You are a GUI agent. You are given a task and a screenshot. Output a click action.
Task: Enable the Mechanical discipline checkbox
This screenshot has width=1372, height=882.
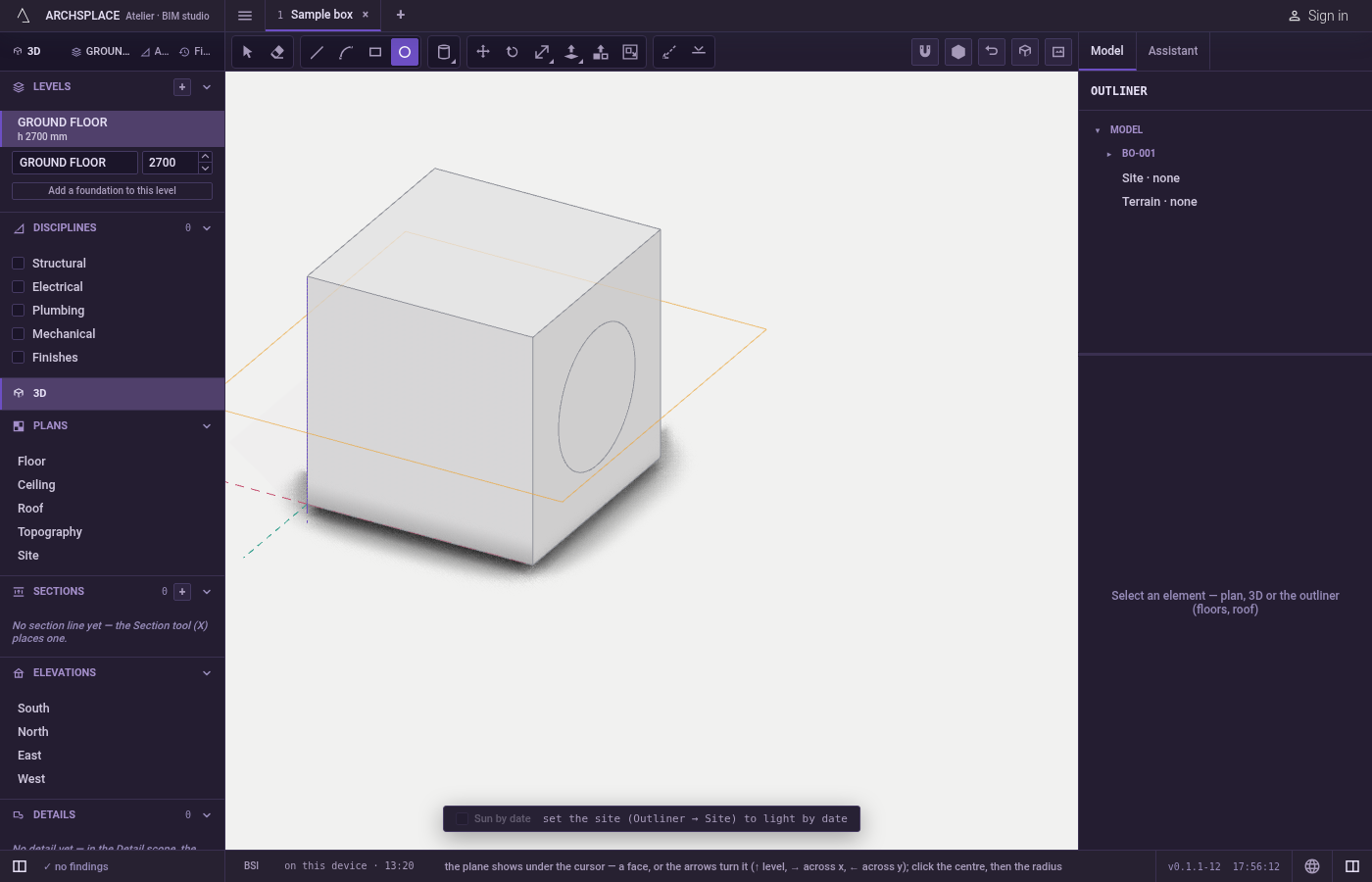tap(18, 333)
